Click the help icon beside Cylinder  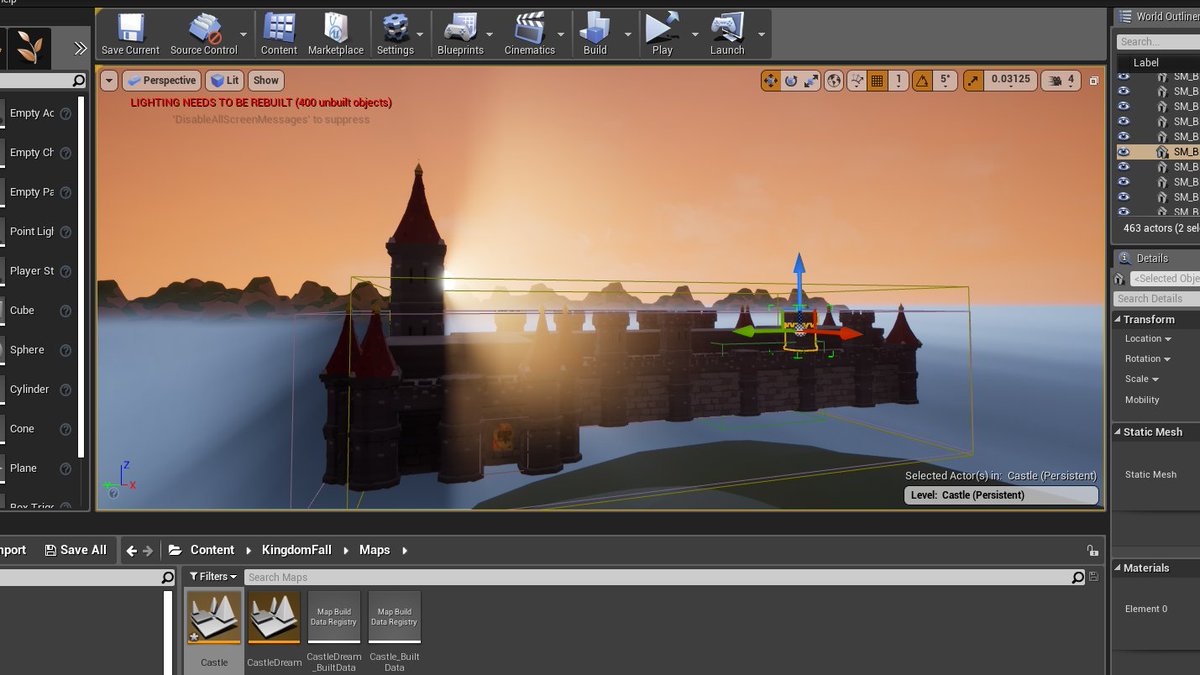(66, 390)
